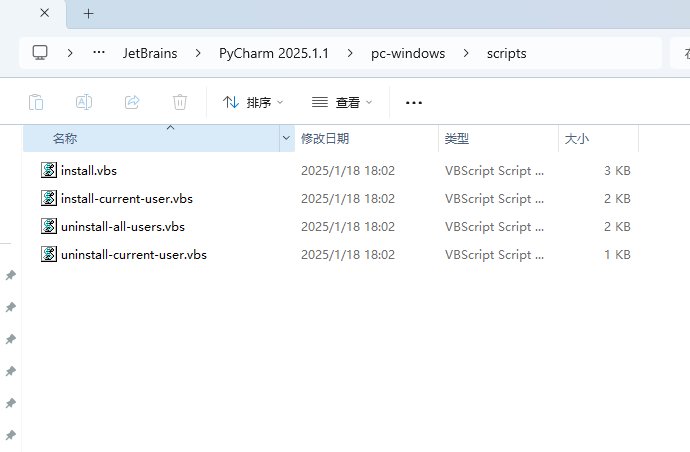Image resolution: width=690 pixels, height=452 pixels.
Task: Click the modified date of install-current-user.vbs
Action: coord(348,199)
